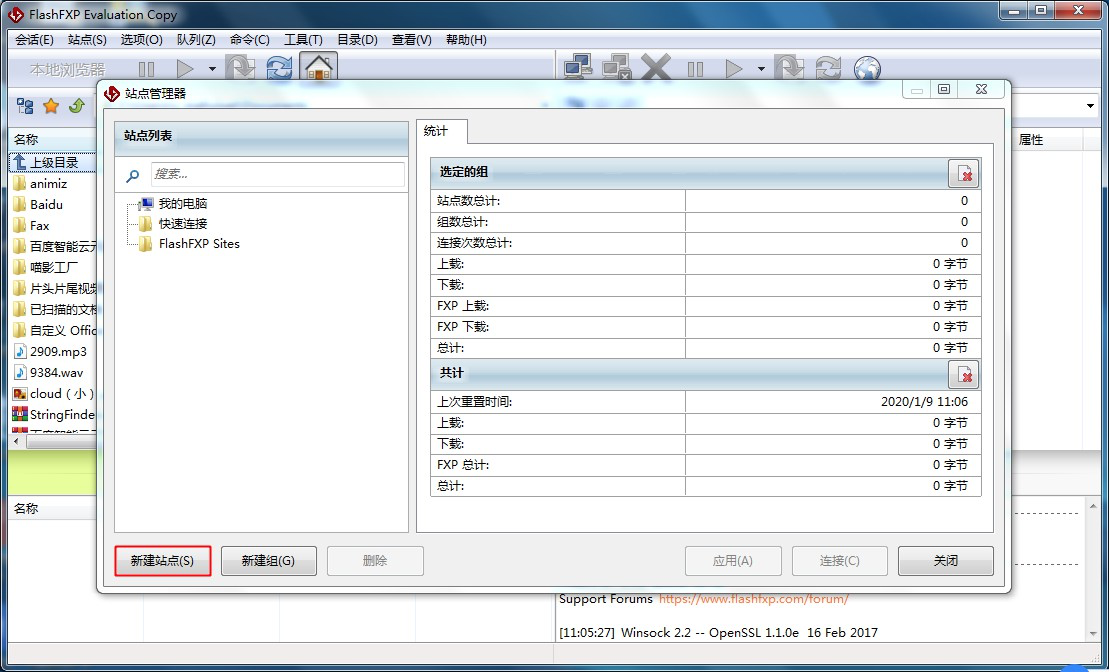Screen dimensions: 1109x672
Task: Open the 队列(Z) menu
Action: pyautogui.click(x=196, y=40)
